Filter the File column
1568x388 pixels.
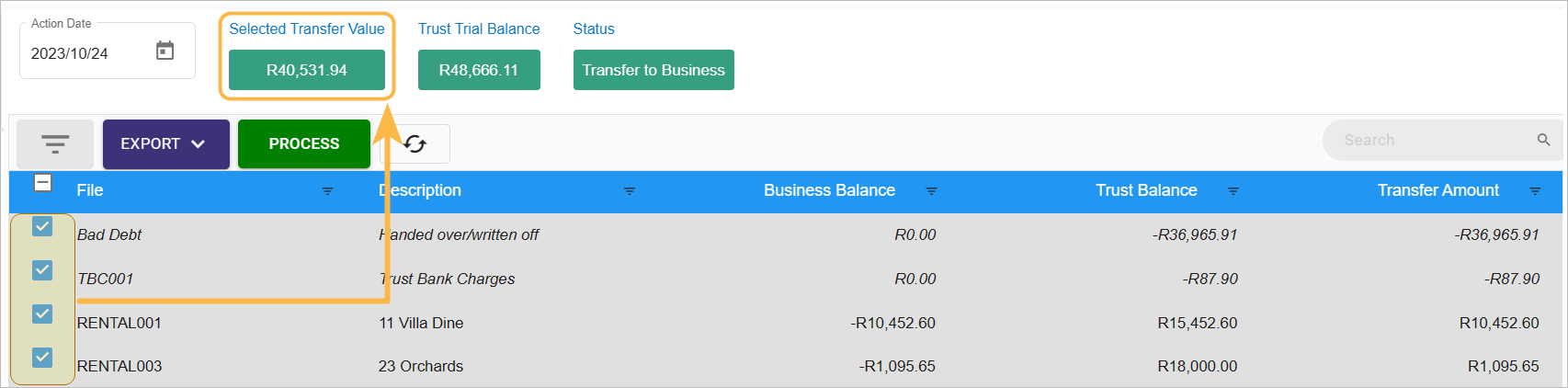click(x=327, y=191)
